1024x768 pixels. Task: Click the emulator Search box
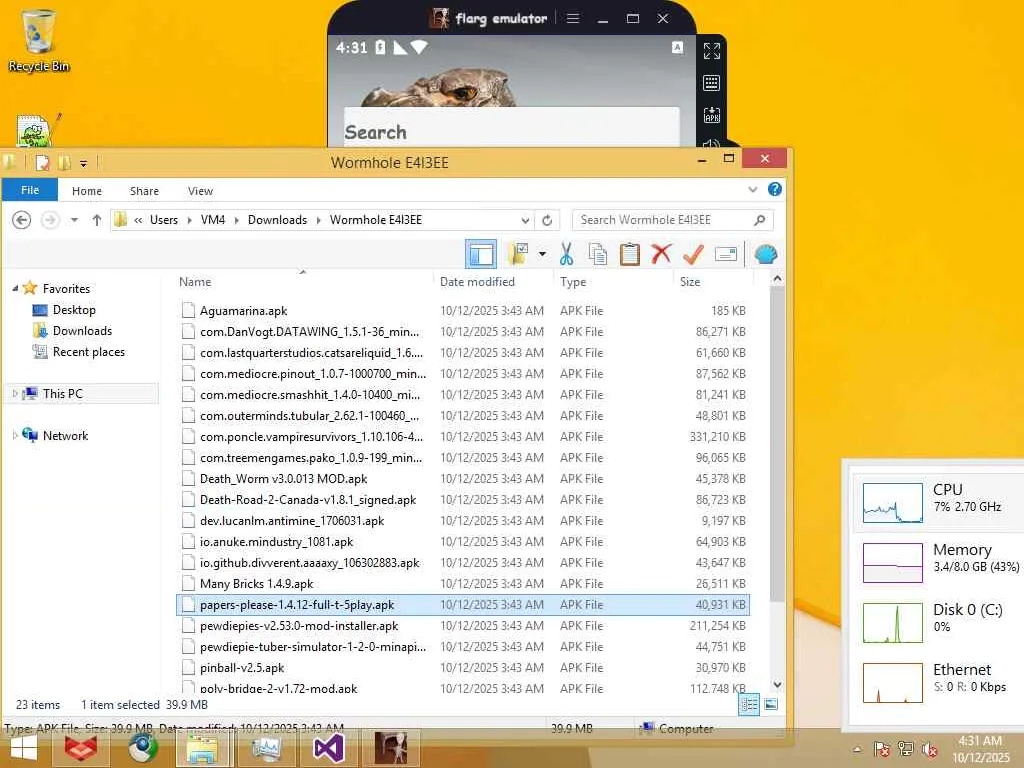[x=511, y=127]
